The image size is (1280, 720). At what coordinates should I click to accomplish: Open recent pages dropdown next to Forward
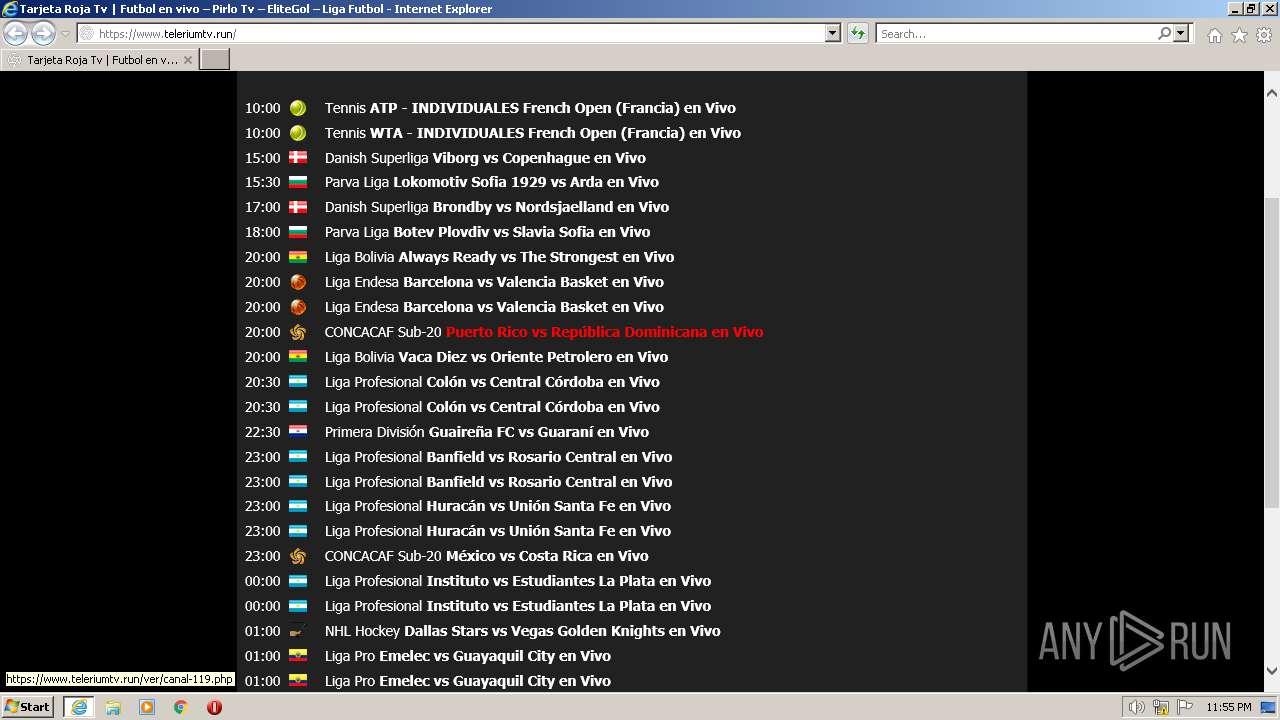(65, 34)
